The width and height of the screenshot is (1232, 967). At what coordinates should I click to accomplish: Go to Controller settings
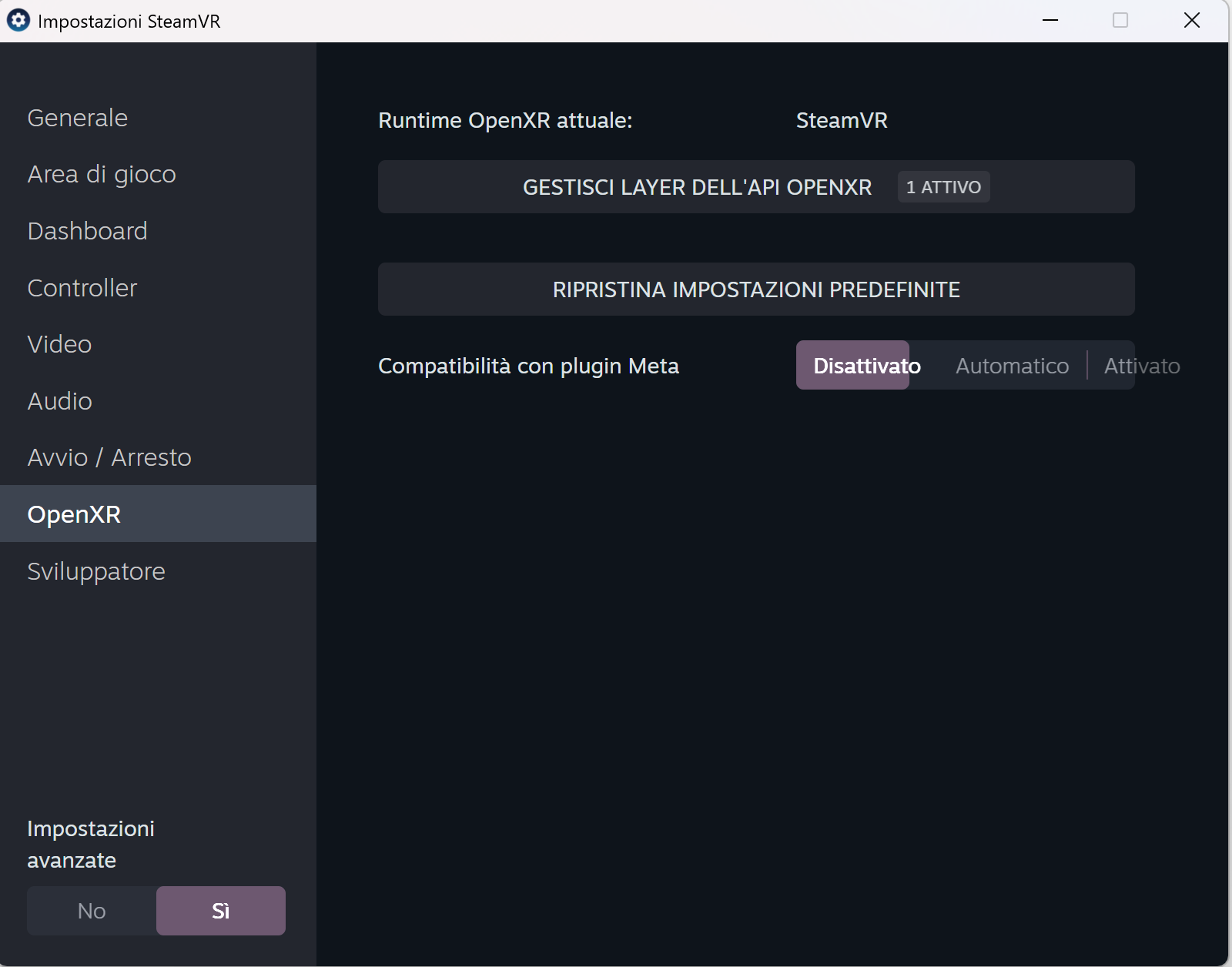158,288
